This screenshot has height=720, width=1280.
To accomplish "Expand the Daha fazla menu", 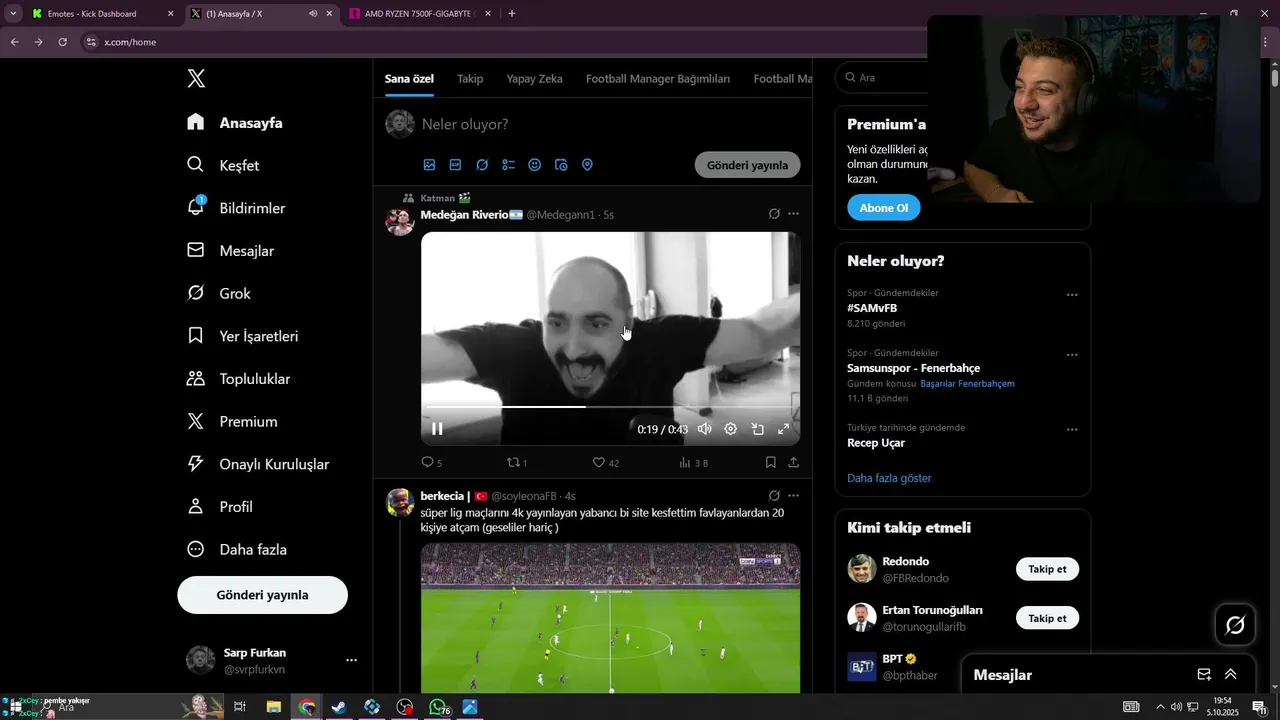I will (237, 549).
